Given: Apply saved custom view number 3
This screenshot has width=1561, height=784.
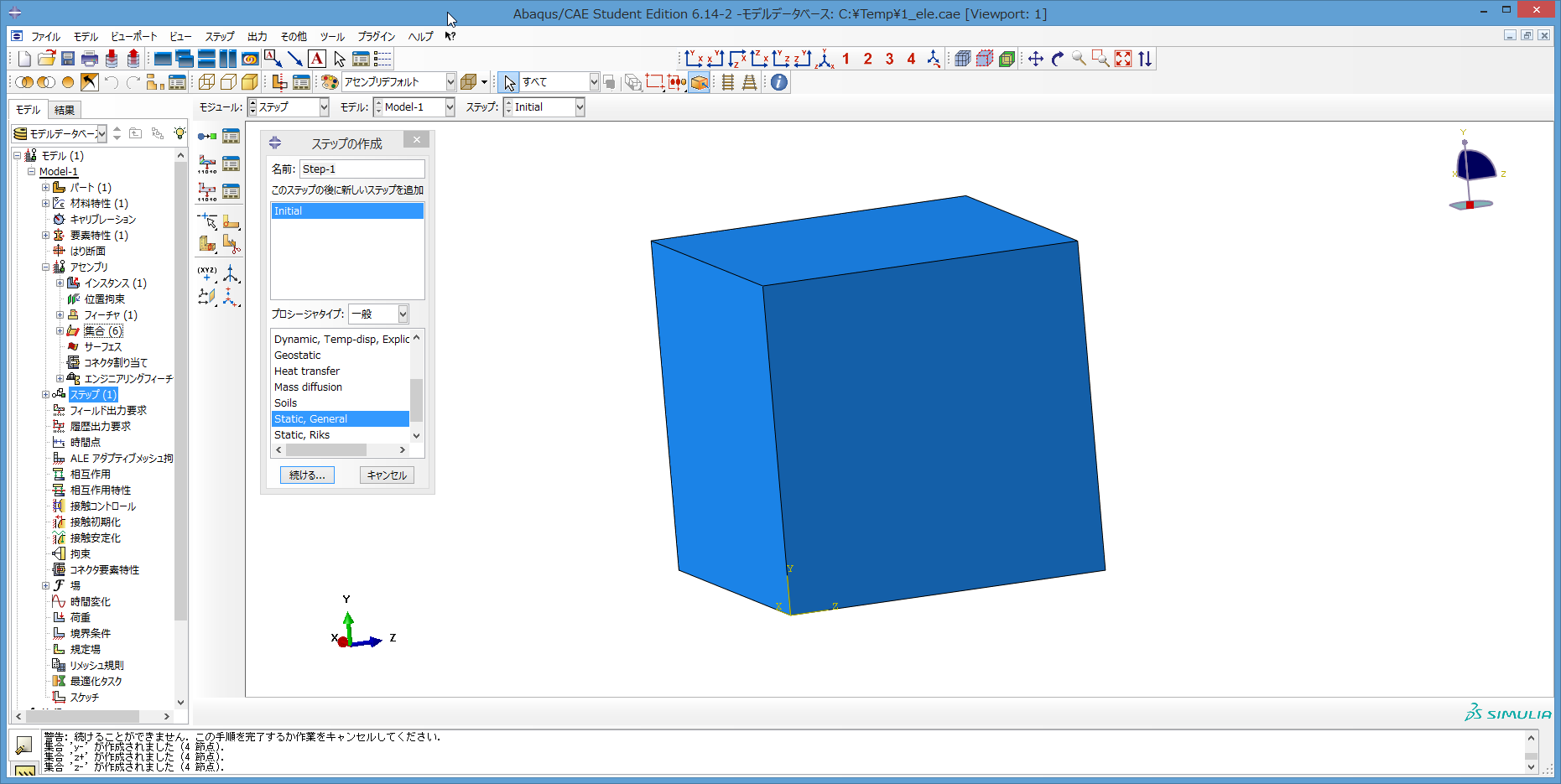Looking at the screenshot, I should click(889, 59).
